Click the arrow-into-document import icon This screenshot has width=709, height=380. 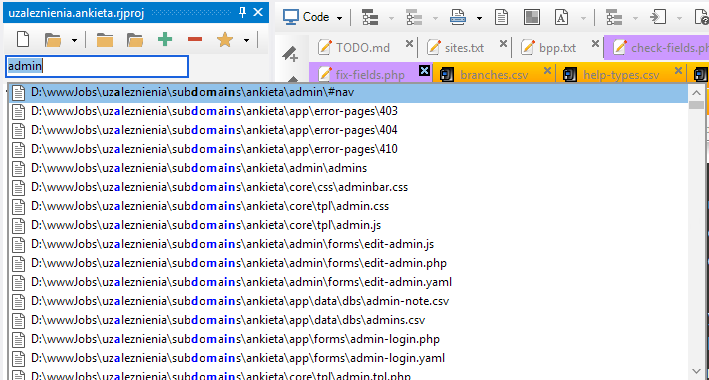tap(658, 18)
